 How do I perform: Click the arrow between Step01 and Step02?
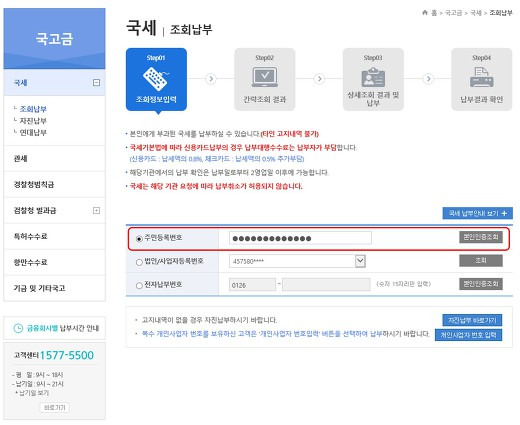pos(211,79)
